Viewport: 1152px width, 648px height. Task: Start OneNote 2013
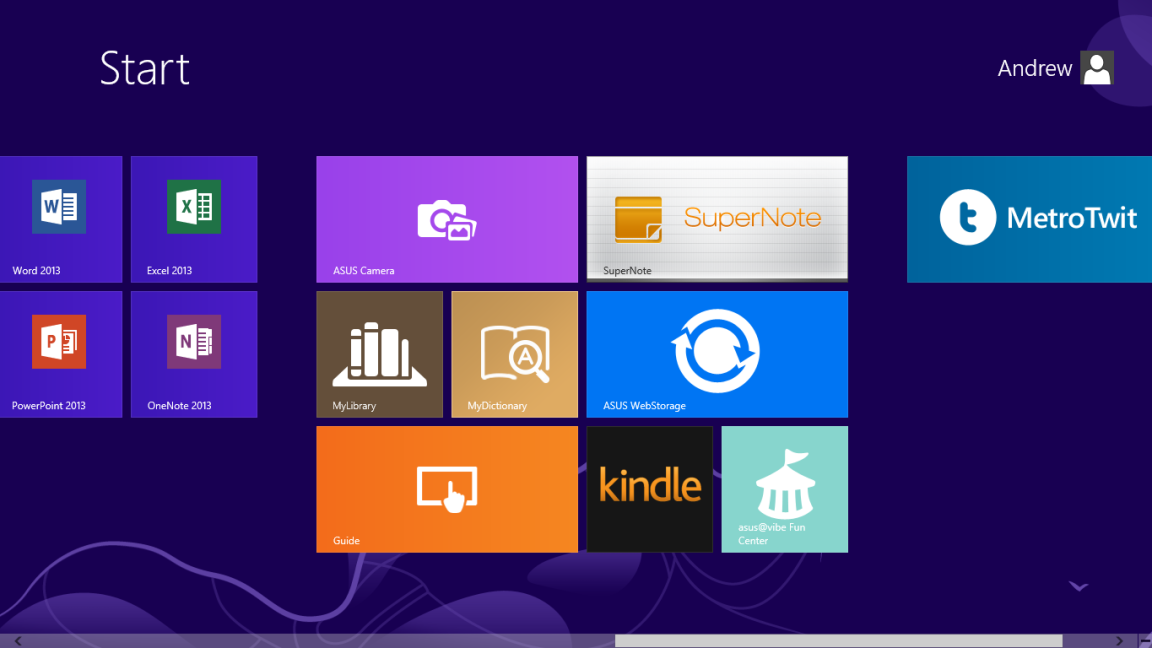pos(194,354)
